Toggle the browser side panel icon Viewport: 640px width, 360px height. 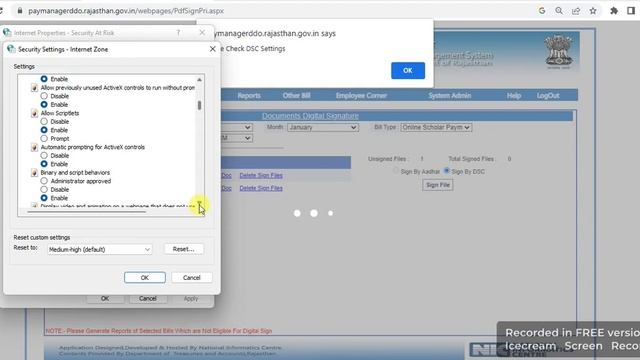[x=631, y=11]
